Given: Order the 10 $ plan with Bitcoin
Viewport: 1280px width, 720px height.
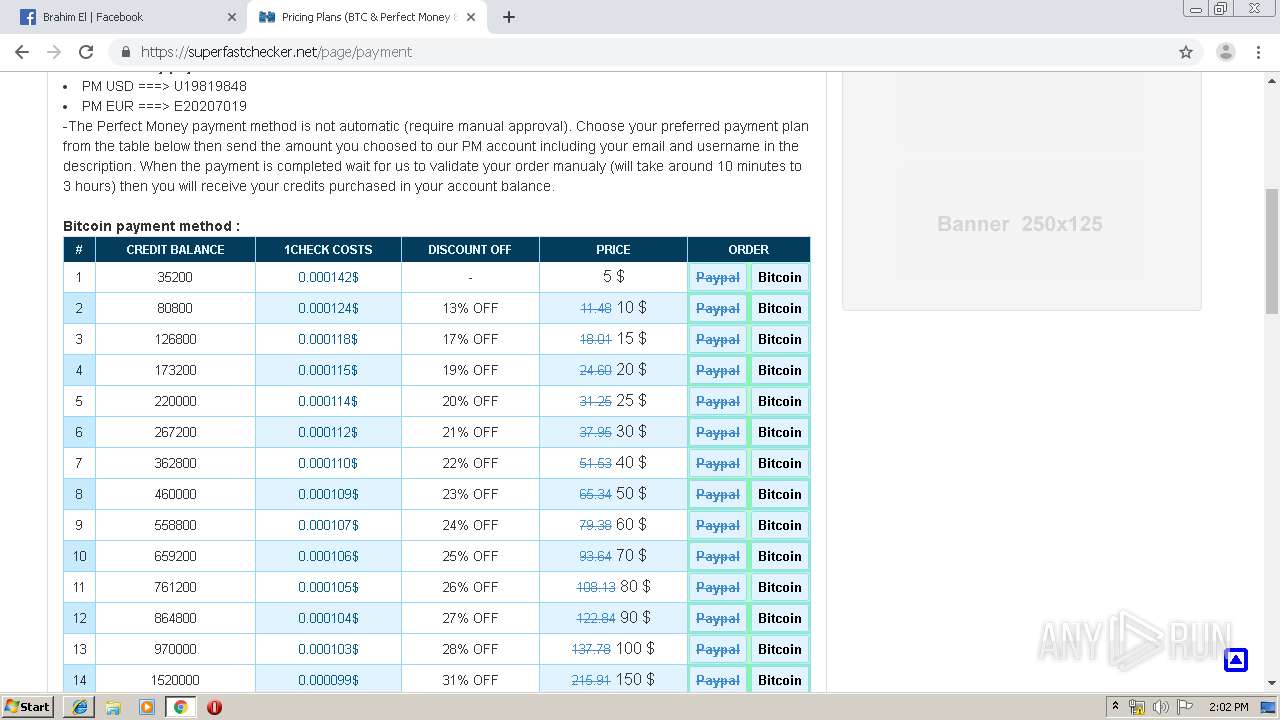Looking at the screenshot, I should 780,308.
